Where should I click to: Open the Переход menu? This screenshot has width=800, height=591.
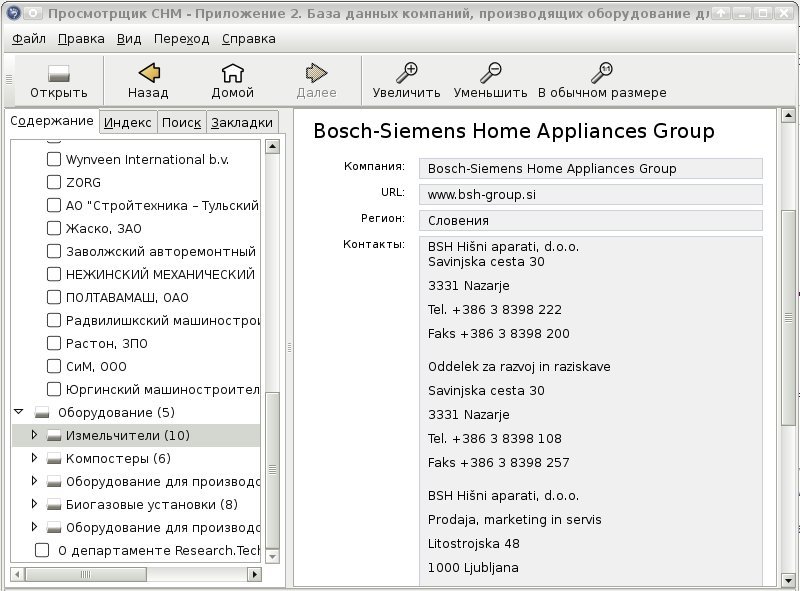point(182,39)
